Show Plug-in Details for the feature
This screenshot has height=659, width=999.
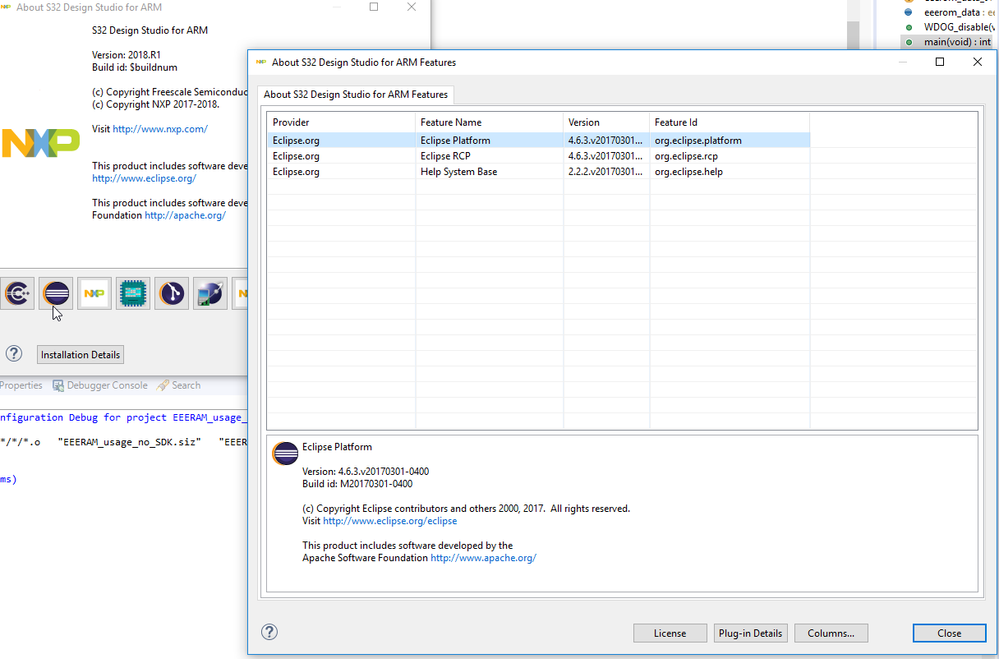pyautogui.click(x=750, y=633)
